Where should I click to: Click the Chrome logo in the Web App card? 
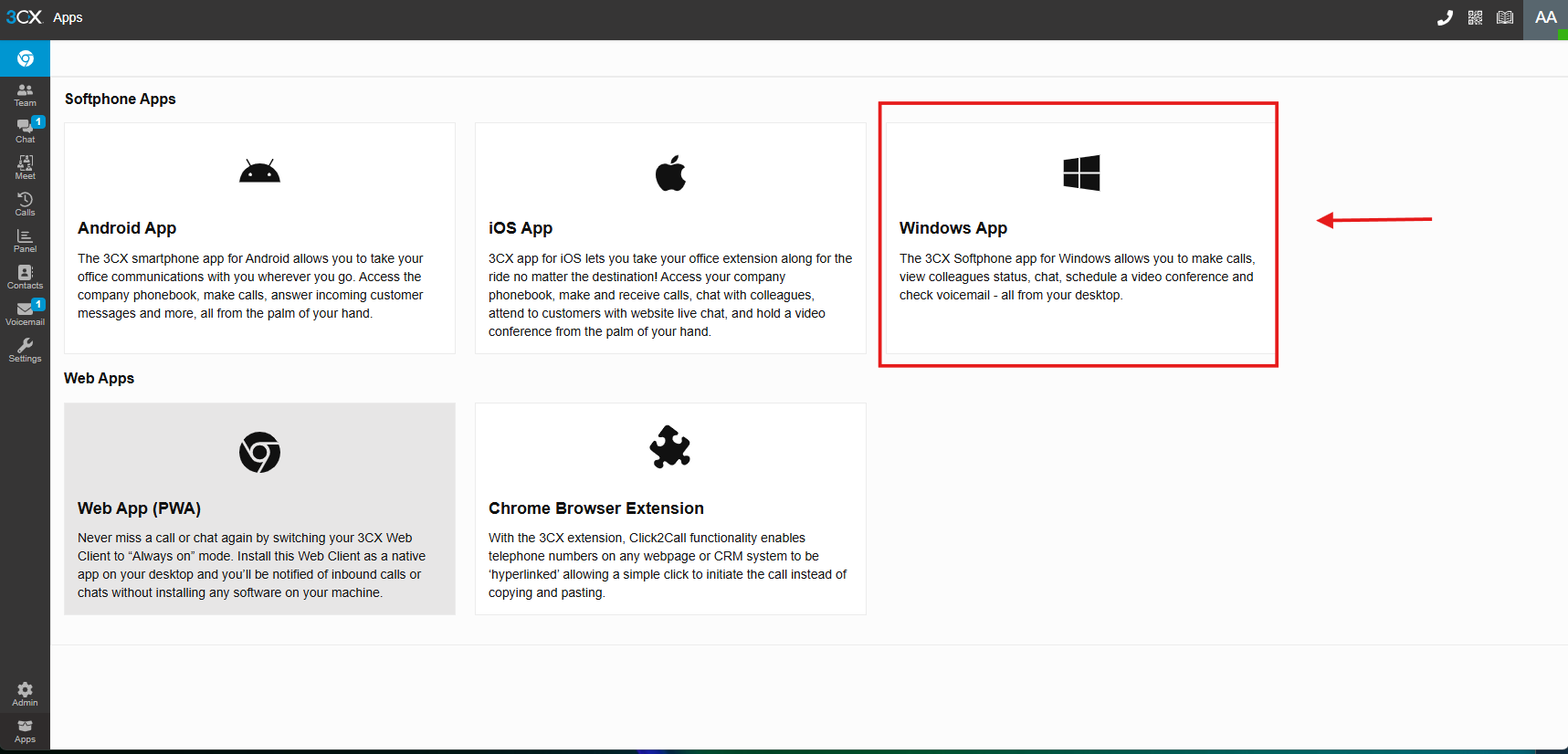[259, 452]
